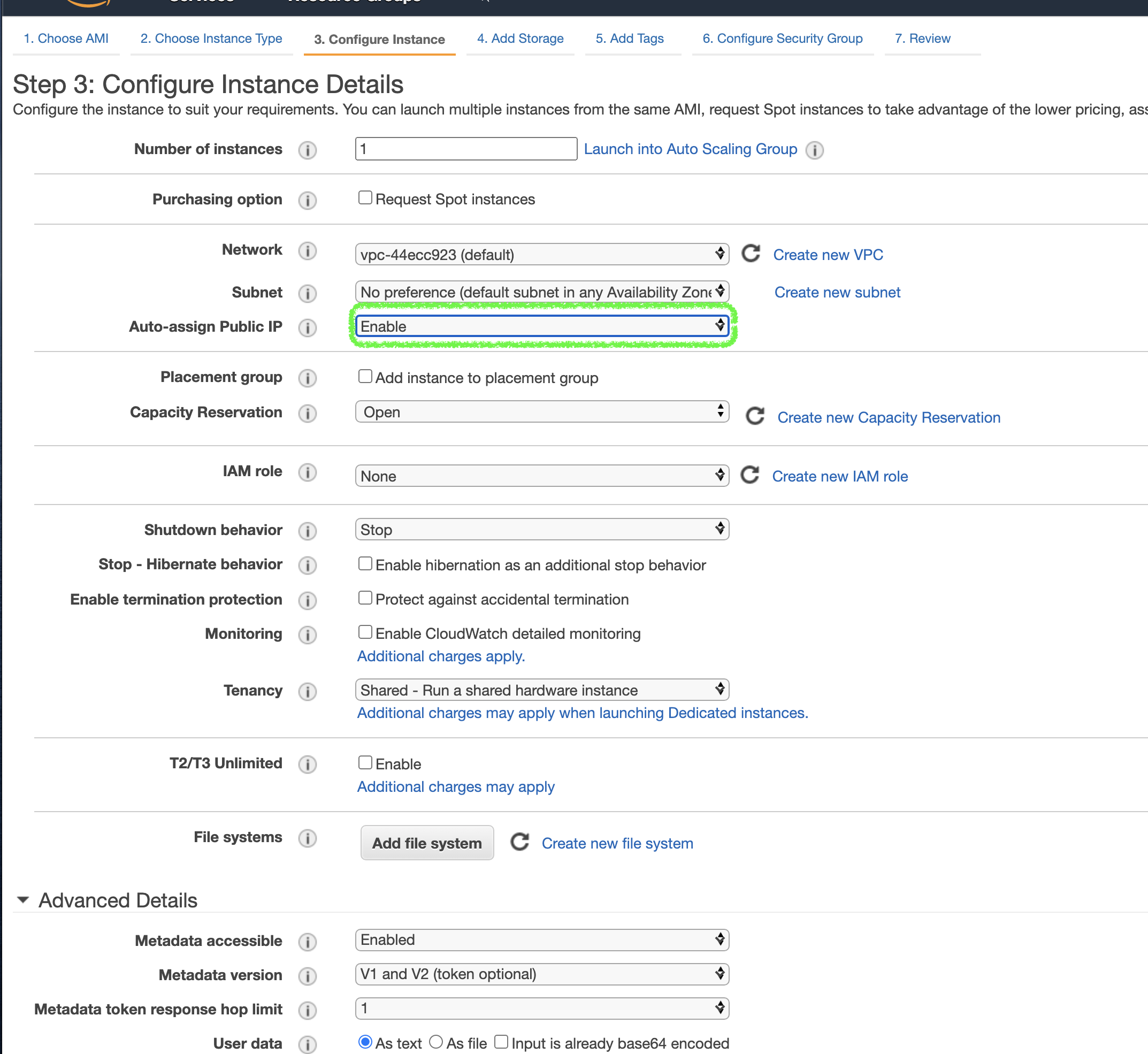1148x1054 pixels.
Task: Check the Request Spot instances box
Action: pyautogui.click(x=365, y=198)
